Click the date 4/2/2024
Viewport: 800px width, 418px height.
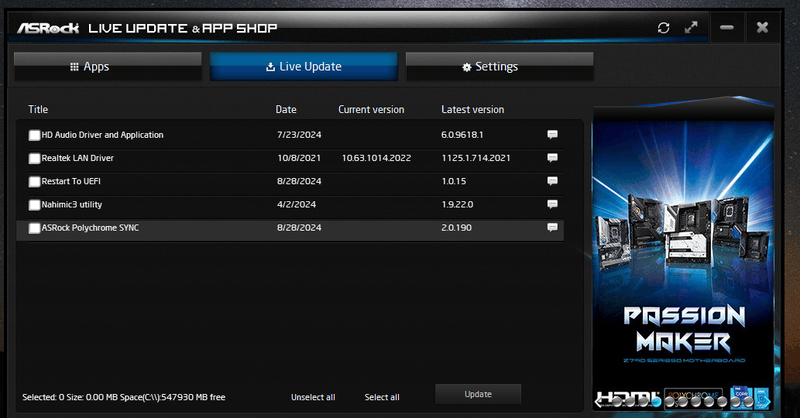pos(296,204)
